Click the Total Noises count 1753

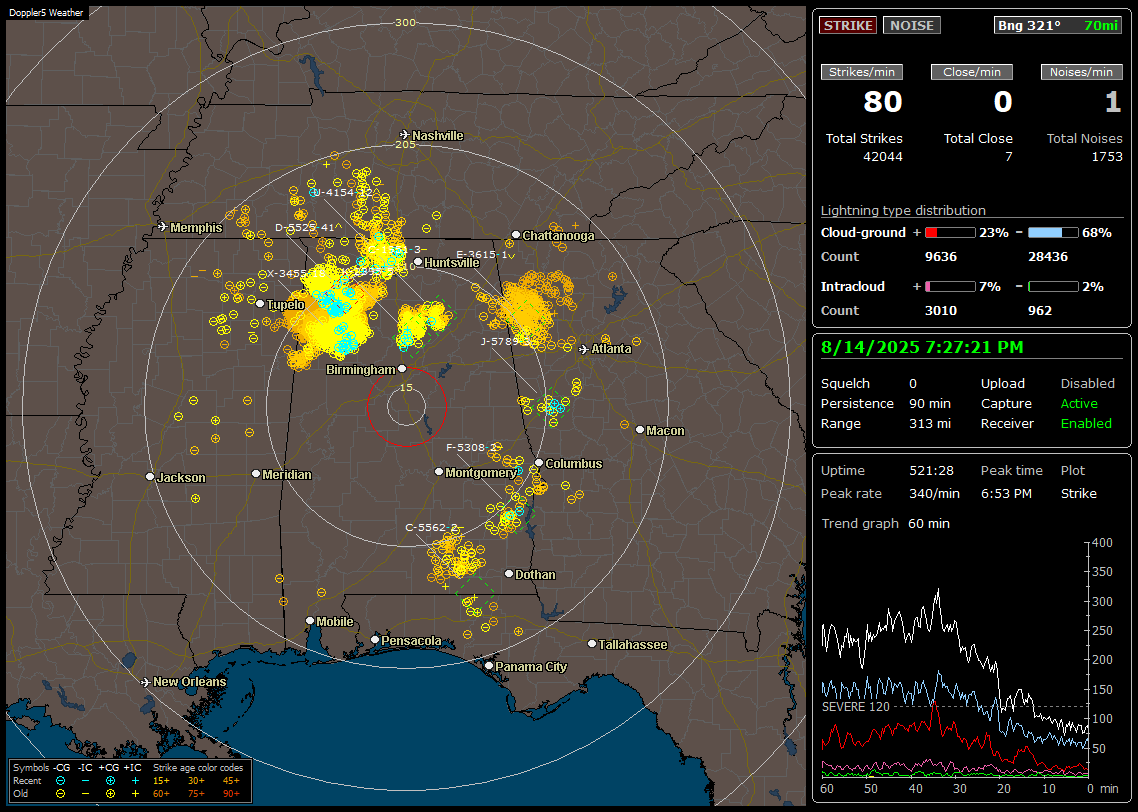(x=1107, y=157)
